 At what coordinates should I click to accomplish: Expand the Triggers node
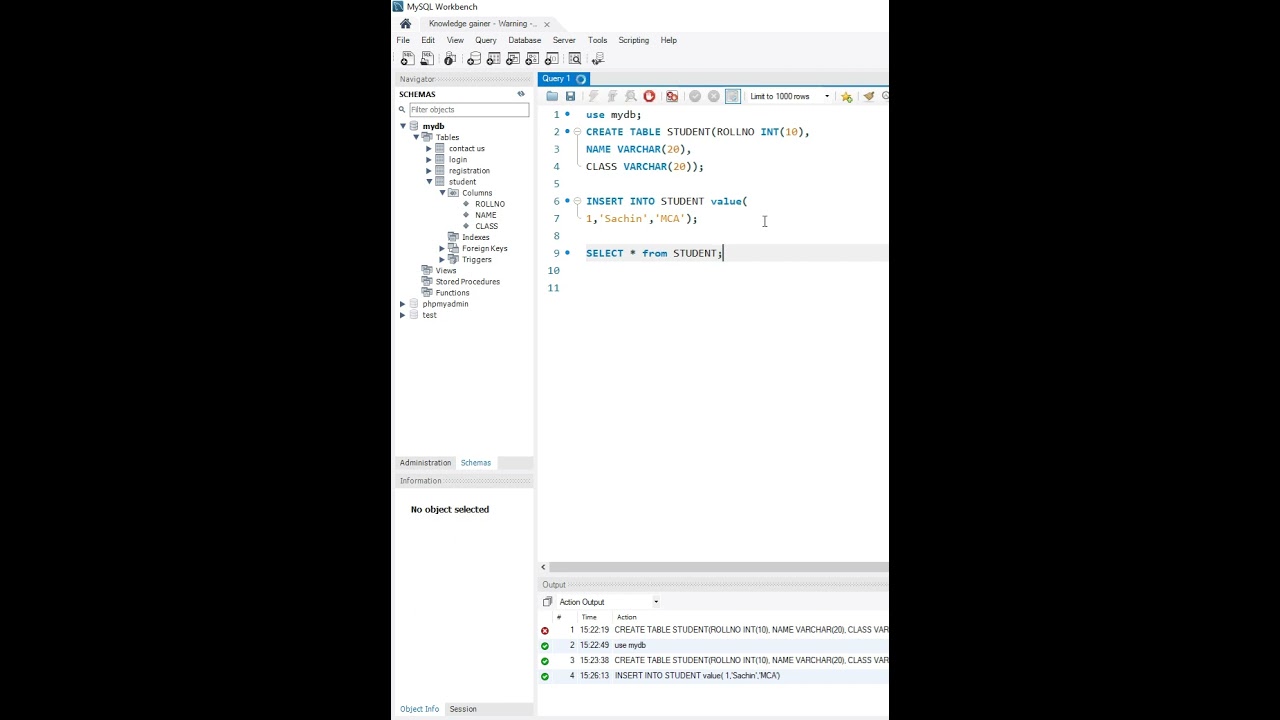[x=442, y=259]
